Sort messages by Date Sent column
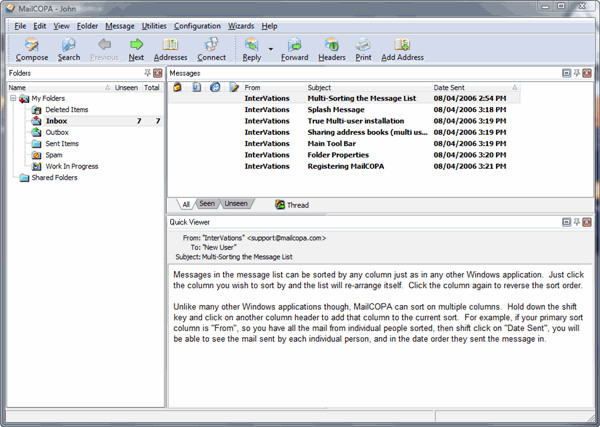This screenshot has width=600, height=427. [476, 88]
